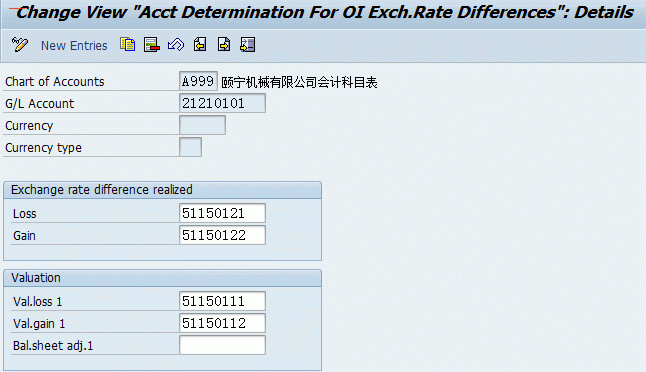Click the Gain account field 51150122
This screenshot has height=372, width=646.
(222, 235)
